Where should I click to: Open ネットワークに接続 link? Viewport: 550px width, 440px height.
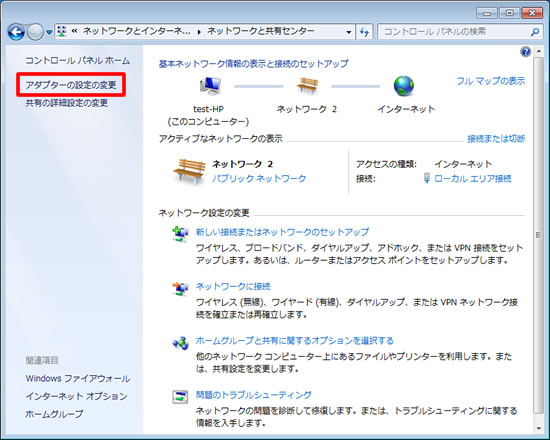(x=233, y=286)
